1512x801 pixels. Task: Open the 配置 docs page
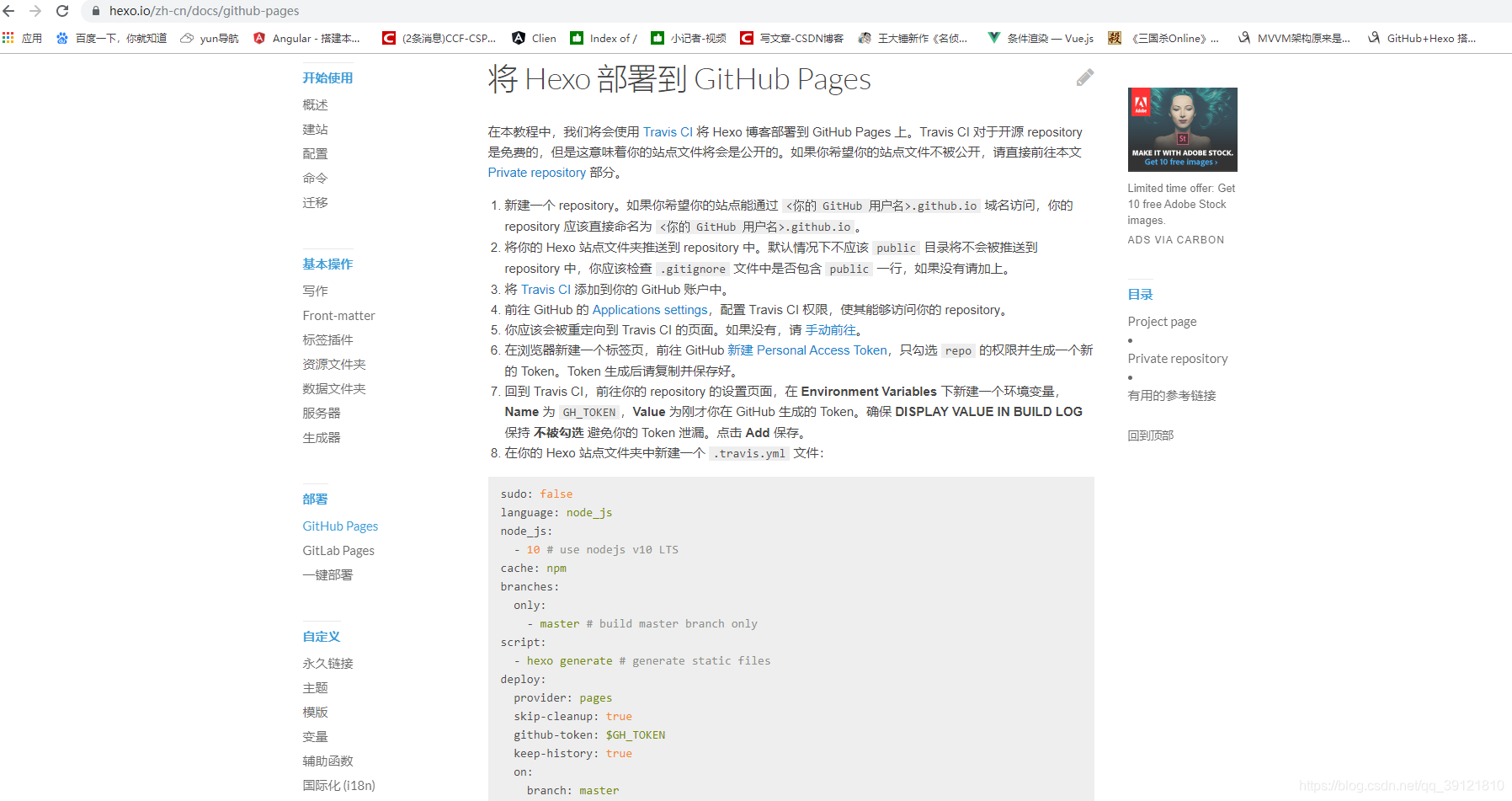coord(315,153)
